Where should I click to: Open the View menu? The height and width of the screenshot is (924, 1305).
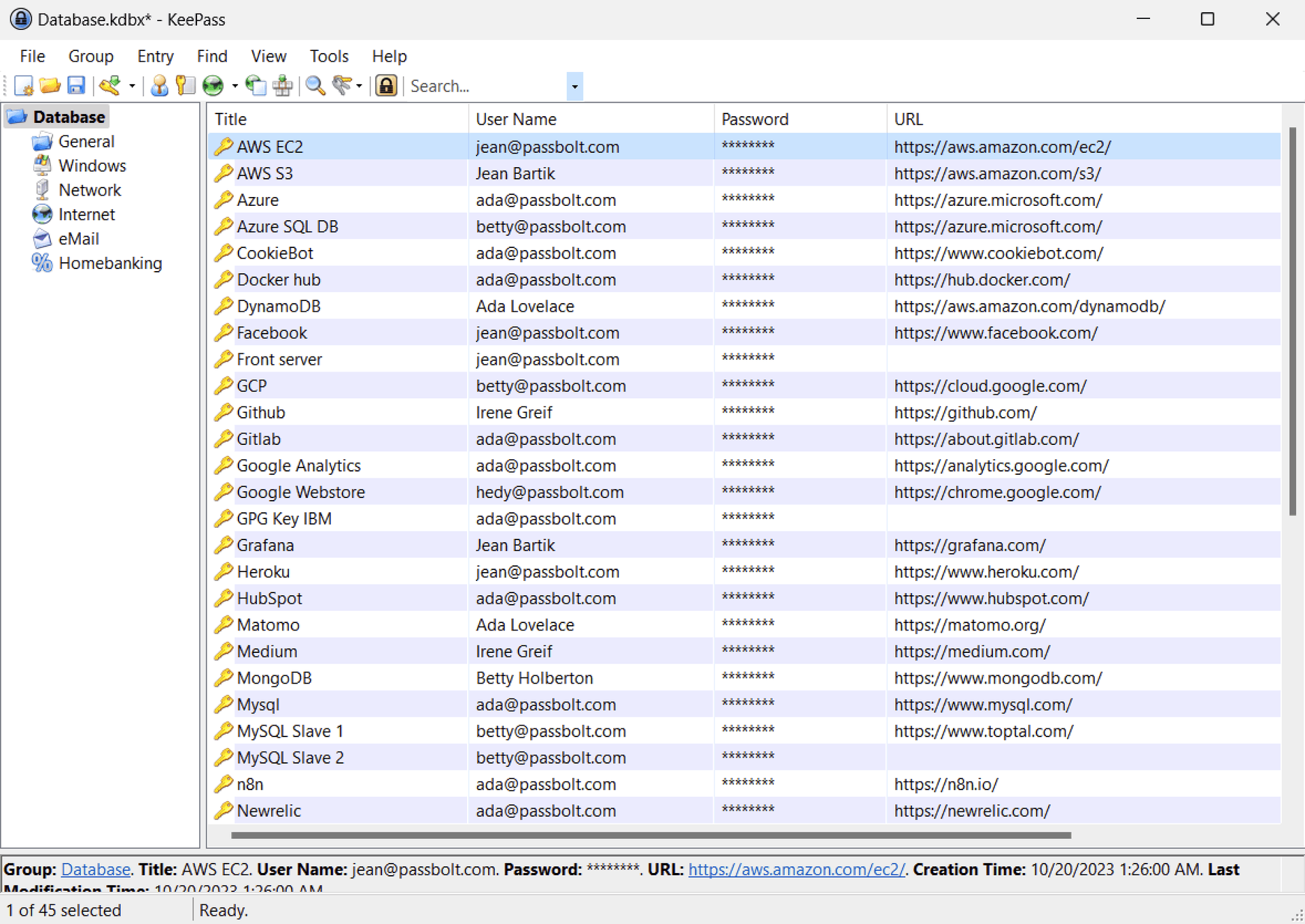coord(268,56)
